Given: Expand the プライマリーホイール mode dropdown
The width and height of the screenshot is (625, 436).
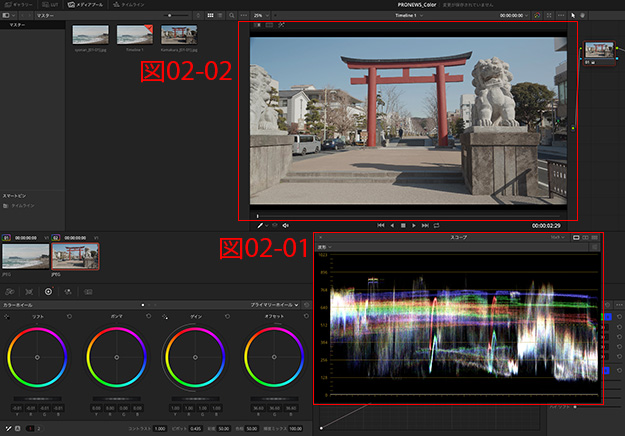Looking at the screenshot, I should pos(275,304).
